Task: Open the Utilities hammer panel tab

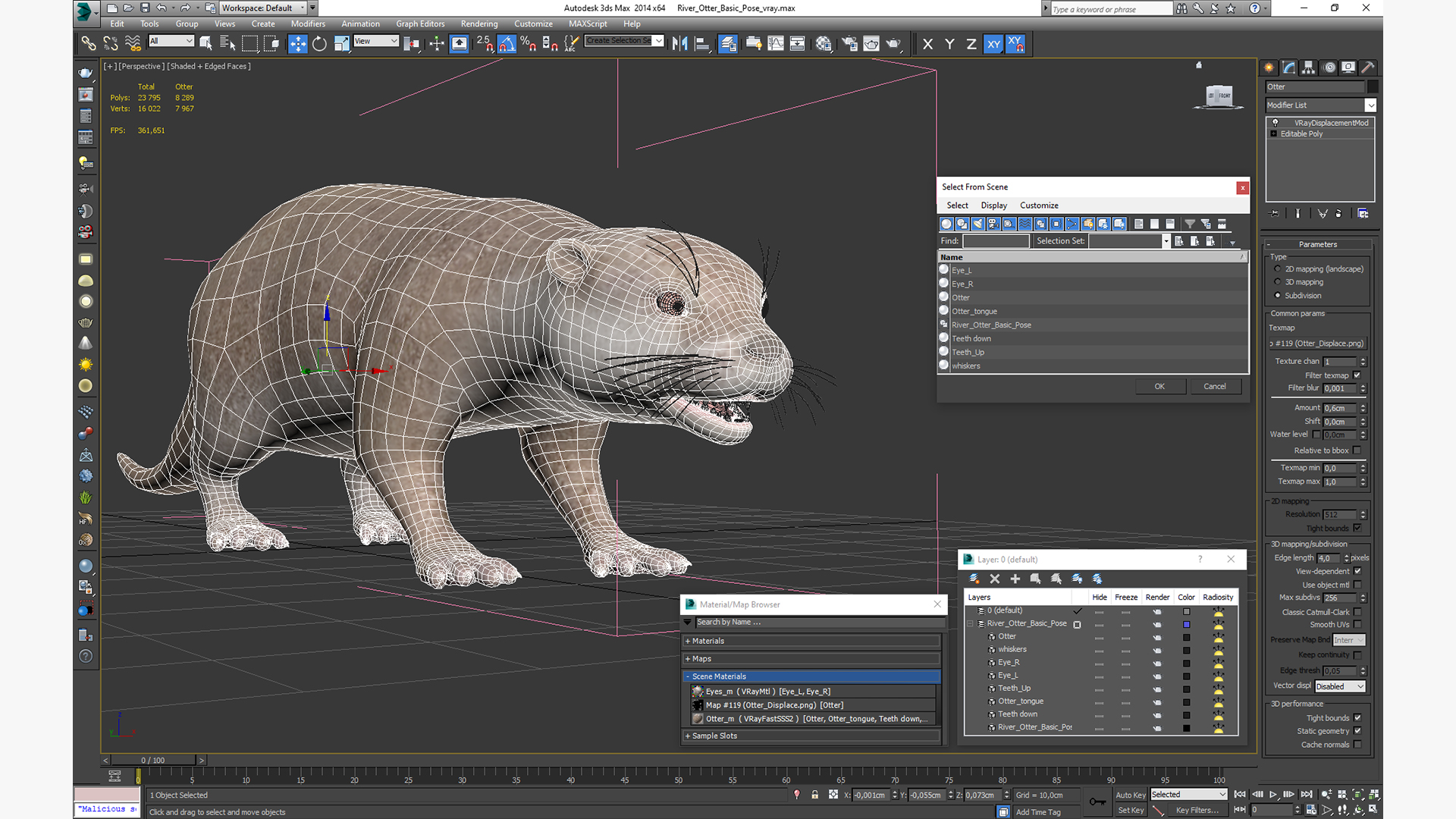Action: [x=1368, y=67]
